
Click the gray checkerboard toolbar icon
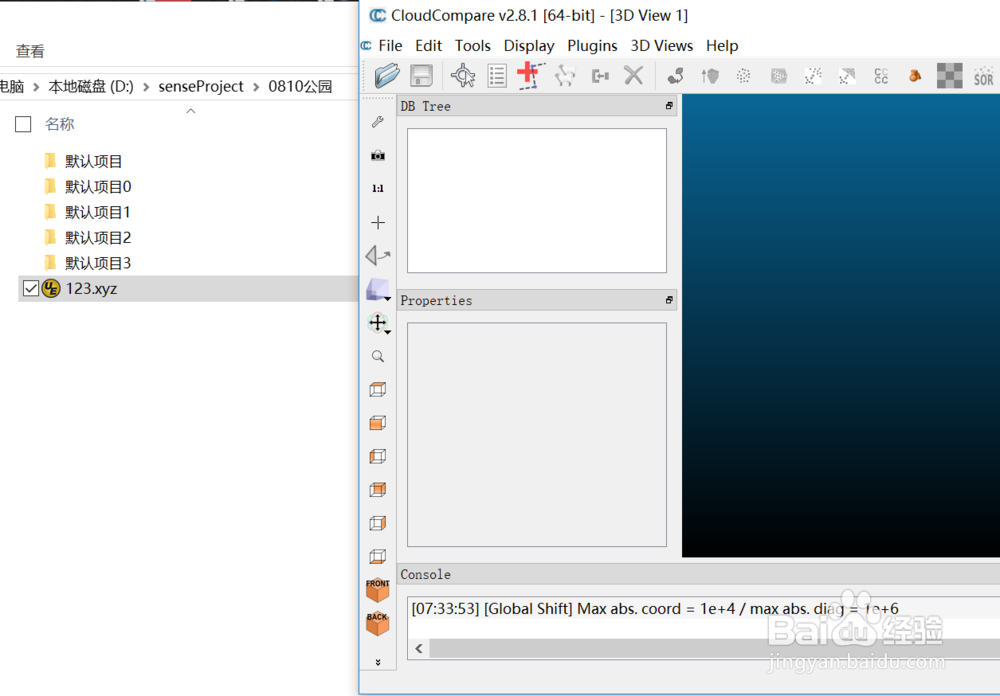click(950, 76)
